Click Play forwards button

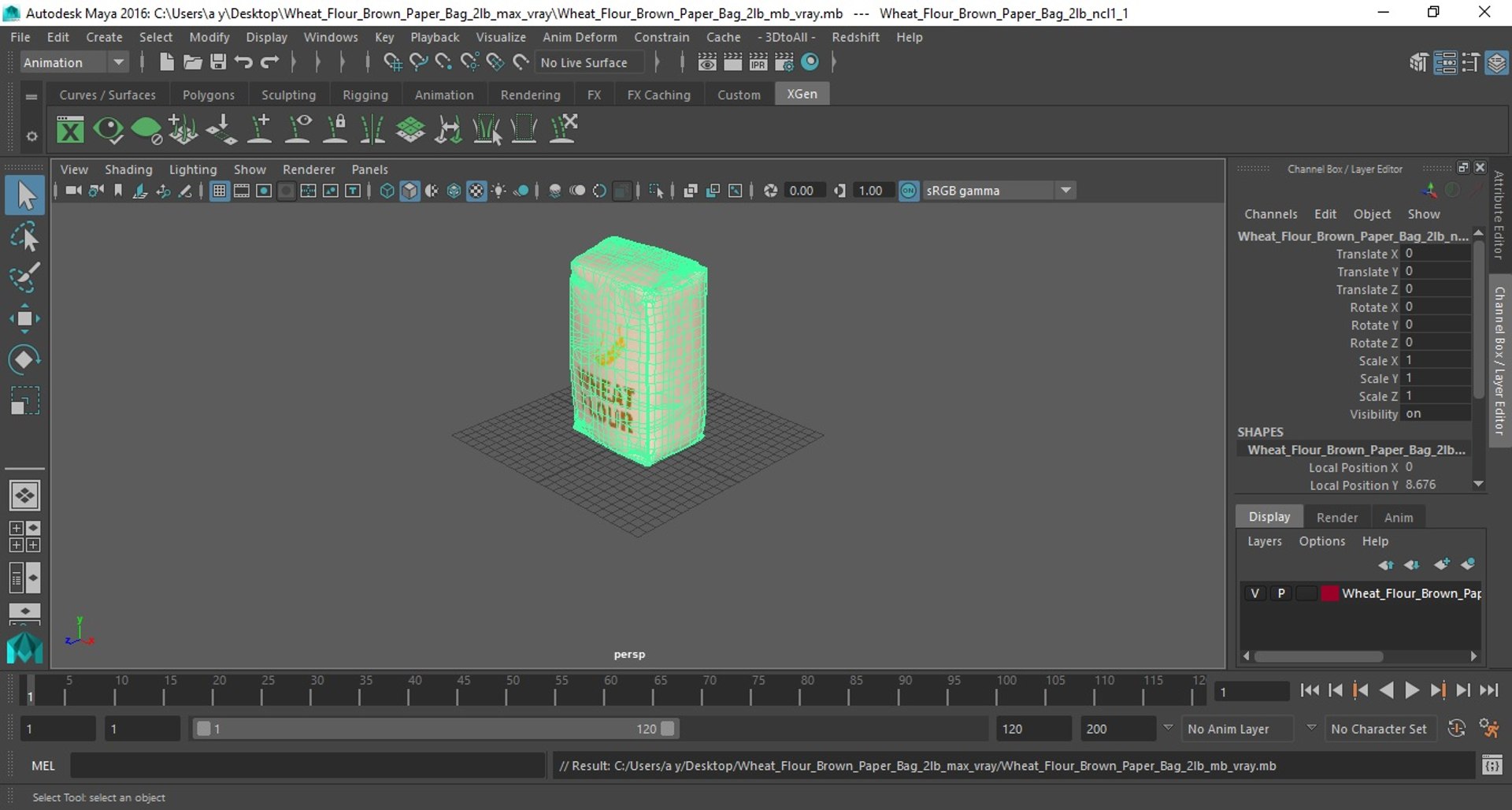pyautogui.click(x=1412, y=690)
